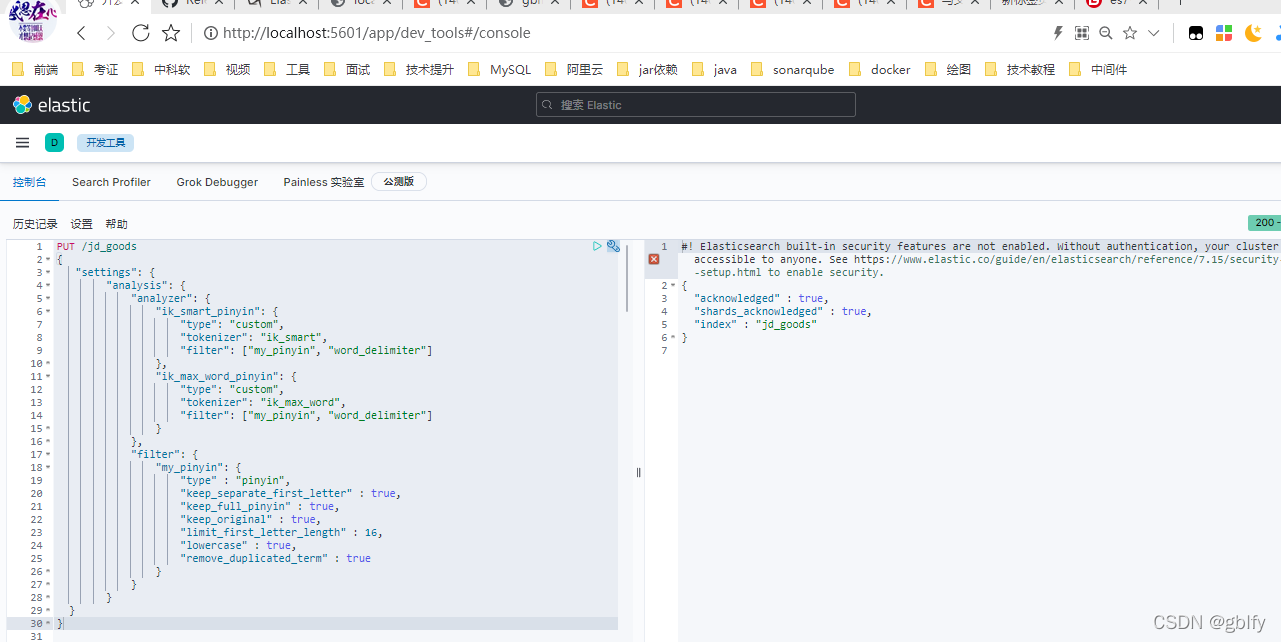Toggle the moon night mode icon
The width and height of the screenshot is (1281, 642).
point(1253,33)
